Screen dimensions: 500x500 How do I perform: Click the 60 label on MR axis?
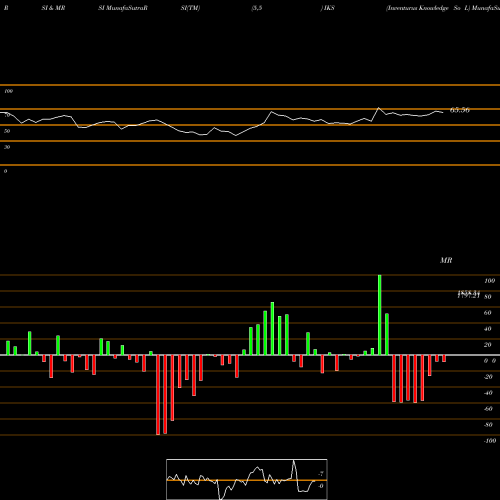[x=487, y=313]
